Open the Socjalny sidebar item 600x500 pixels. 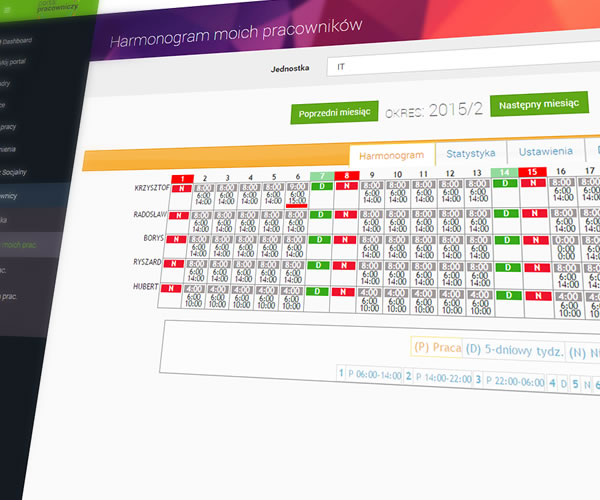tap(13, 172)
